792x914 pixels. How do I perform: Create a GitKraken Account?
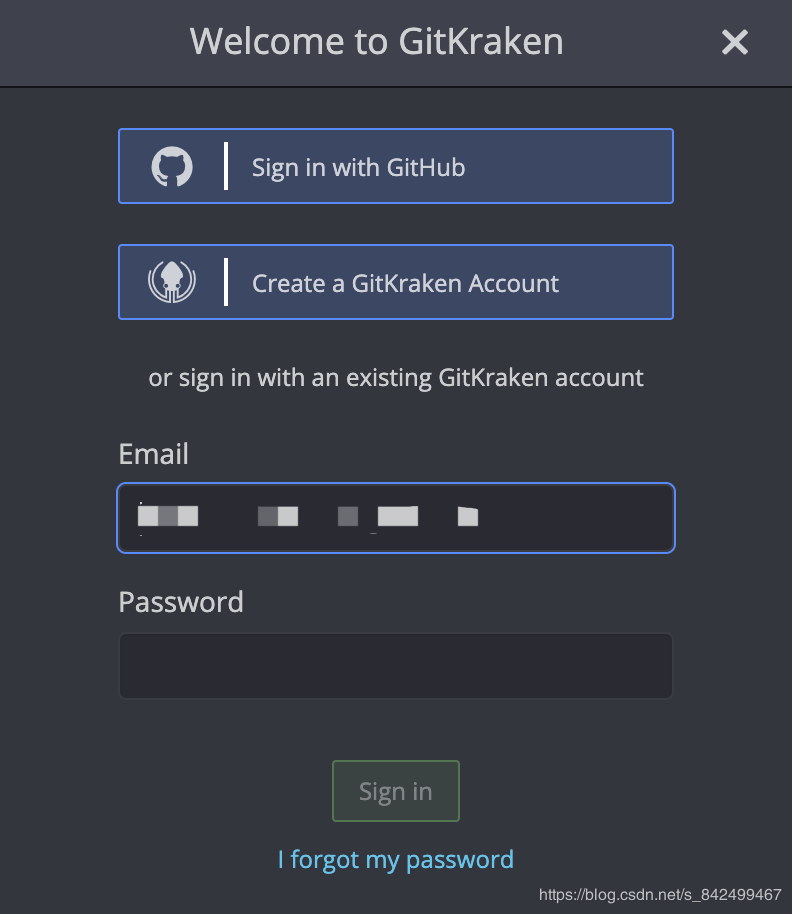tap(396, 282)
